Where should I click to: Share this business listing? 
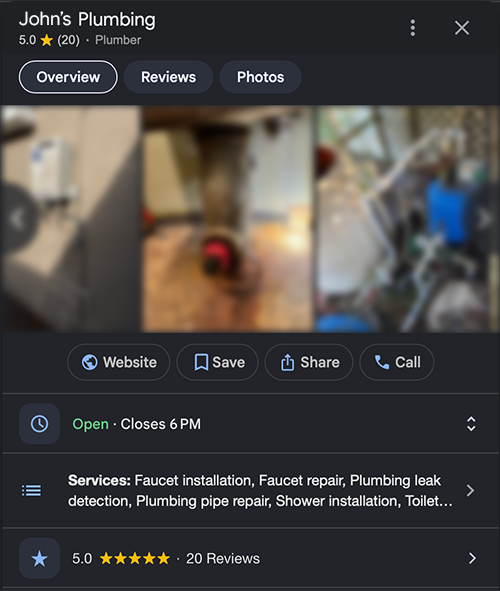click(x=309, y=362)
